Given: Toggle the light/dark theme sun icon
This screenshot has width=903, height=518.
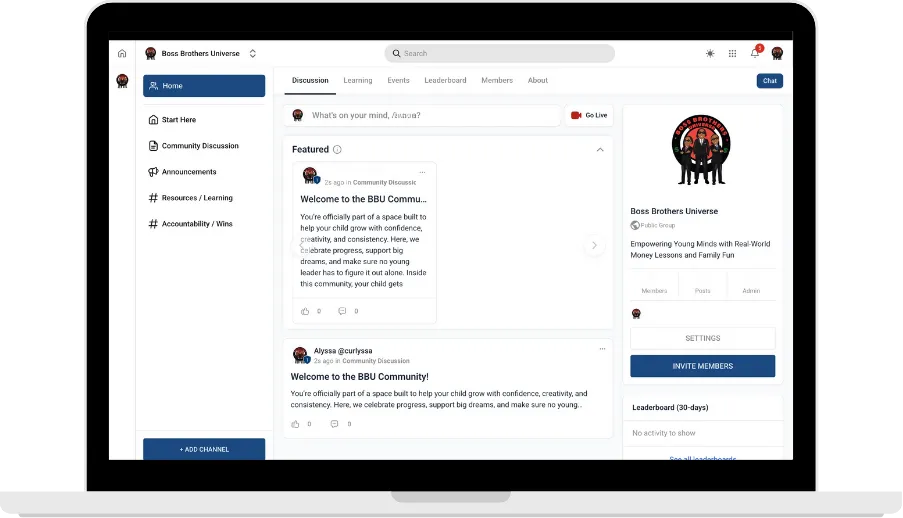Looking at the screenshot, I should tap(710, 54).
